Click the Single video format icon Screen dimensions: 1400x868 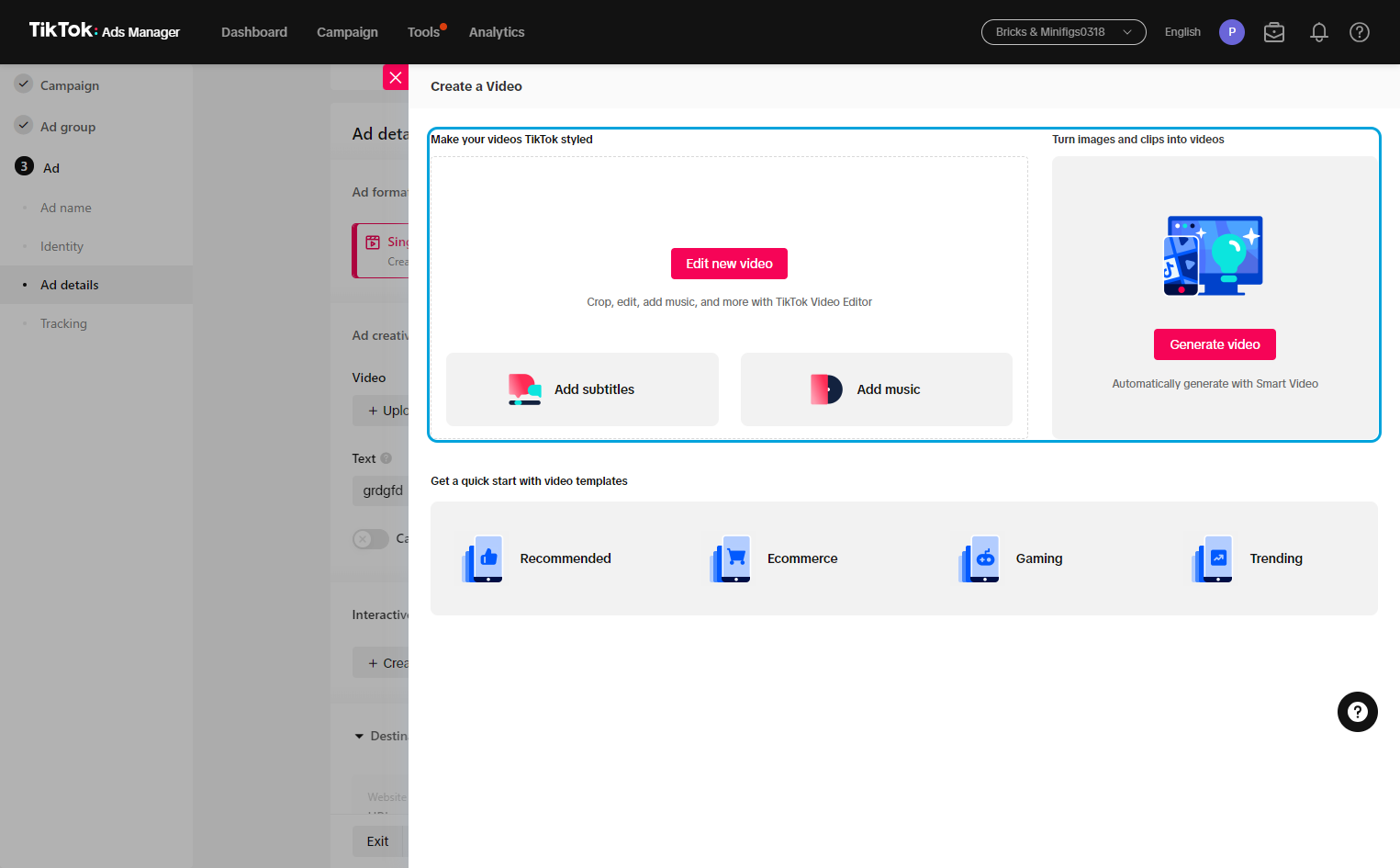tap(373, 242)
